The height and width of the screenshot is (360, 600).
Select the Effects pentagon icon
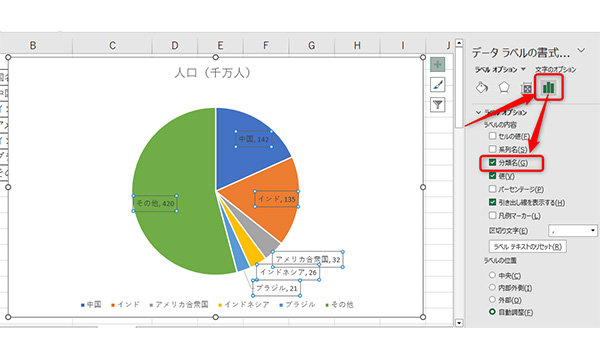click(x=504, y=88)
